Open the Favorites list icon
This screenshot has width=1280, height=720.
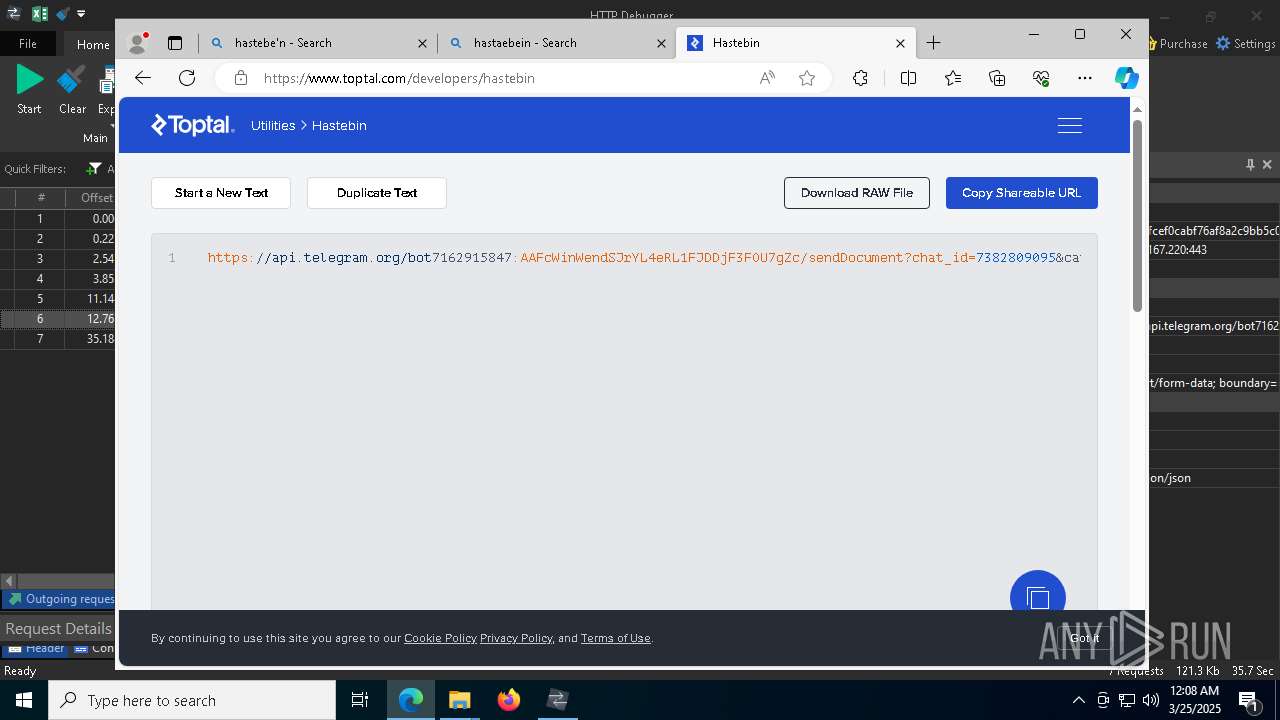(x=953, y=78)
